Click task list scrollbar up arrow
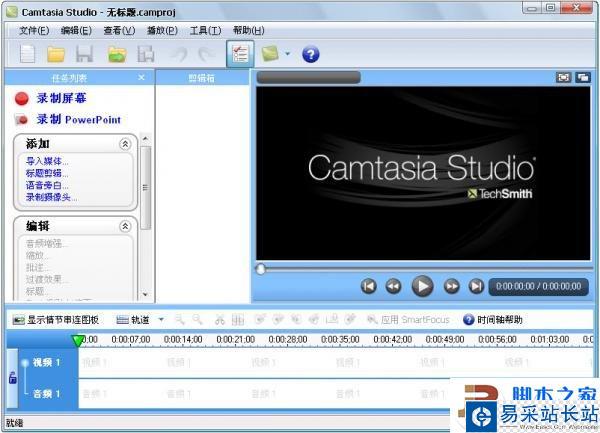 [145, 138]
